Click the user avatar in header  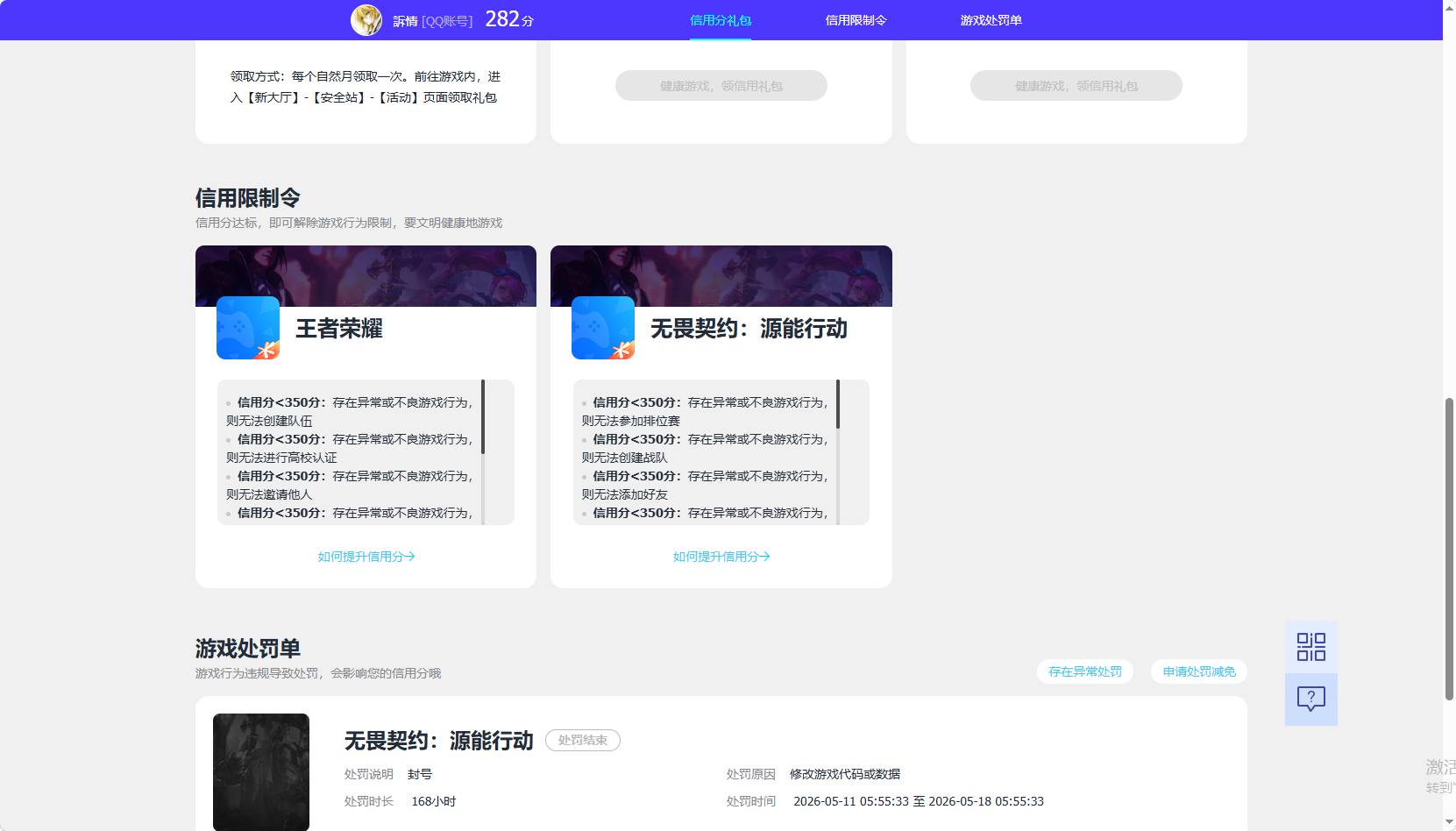tap(366, 20)
